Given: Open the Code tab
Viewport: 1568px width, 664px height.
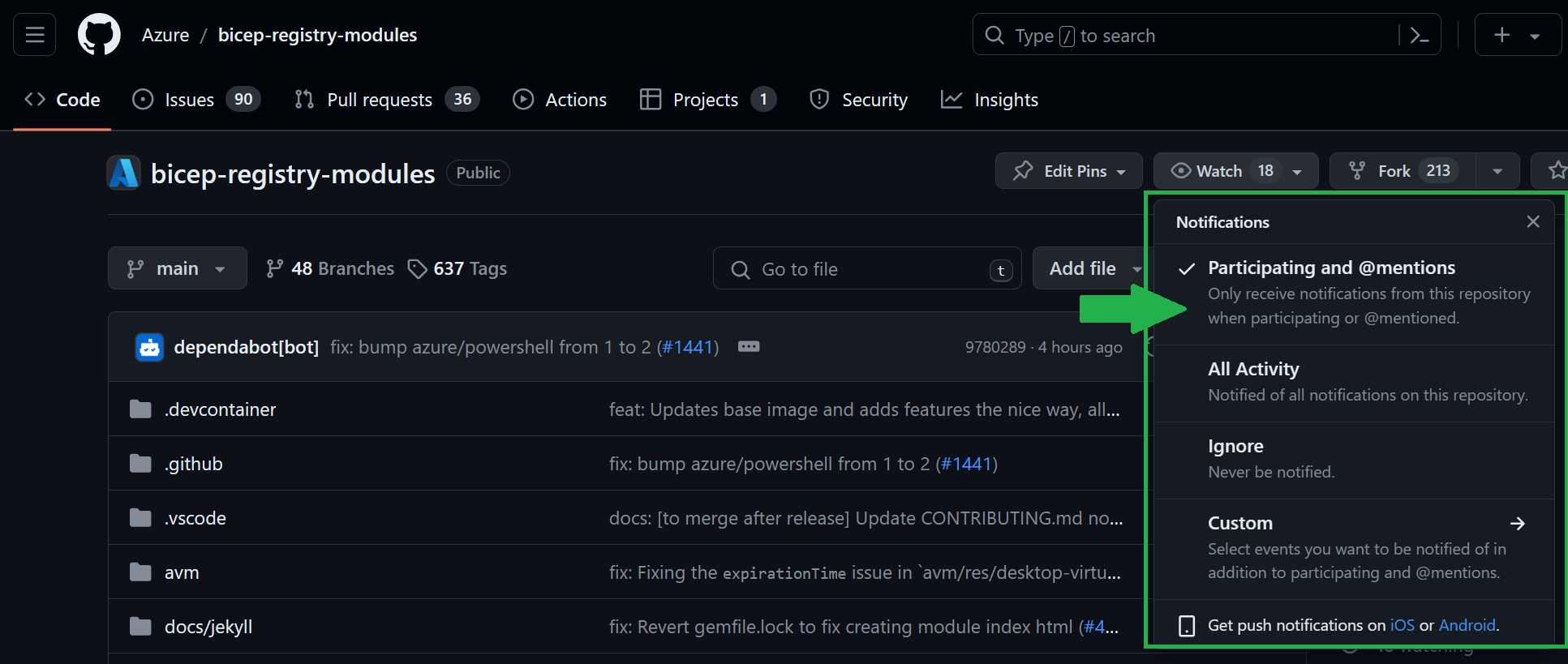Looking at the screenshot, I should coord(62,100).
